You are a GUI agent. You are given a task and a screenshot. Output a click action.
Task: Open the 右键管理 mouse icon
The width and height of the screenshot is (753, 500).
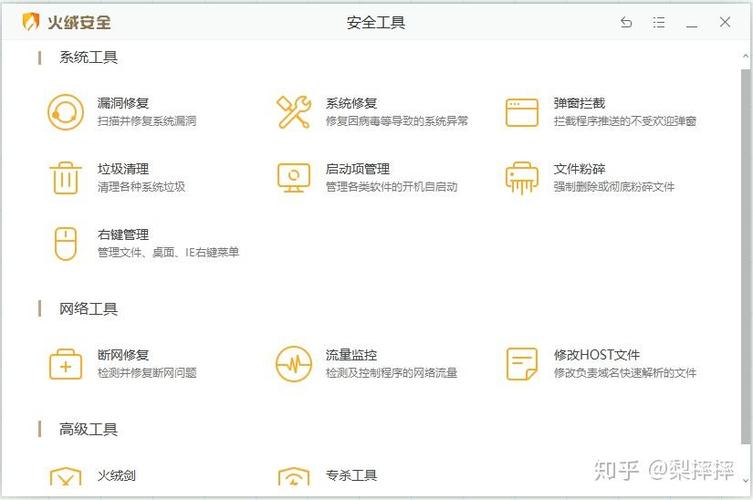(x=65, y=244)
